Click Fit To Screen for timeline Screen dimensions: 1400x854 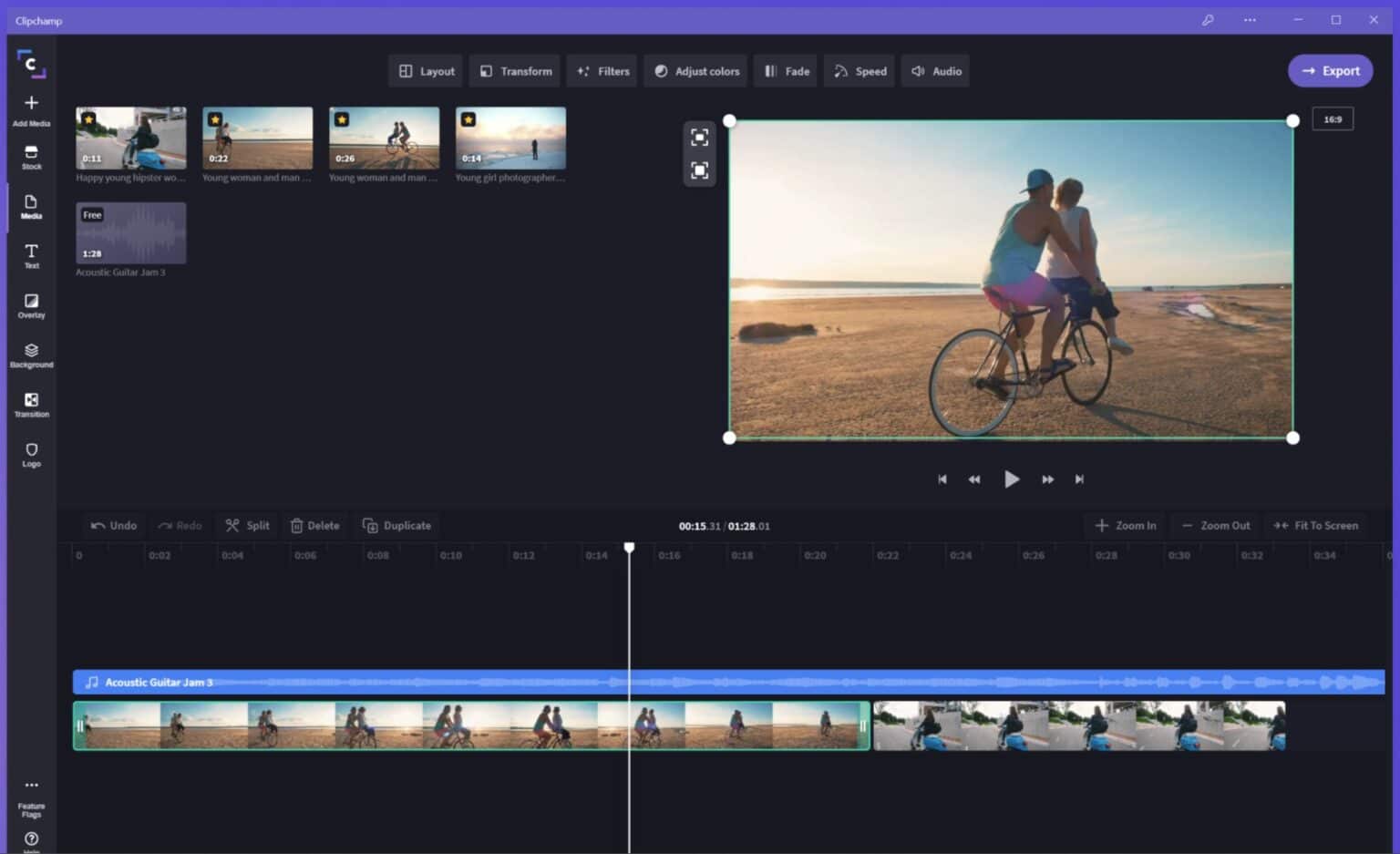click(x=1315, y=526)
